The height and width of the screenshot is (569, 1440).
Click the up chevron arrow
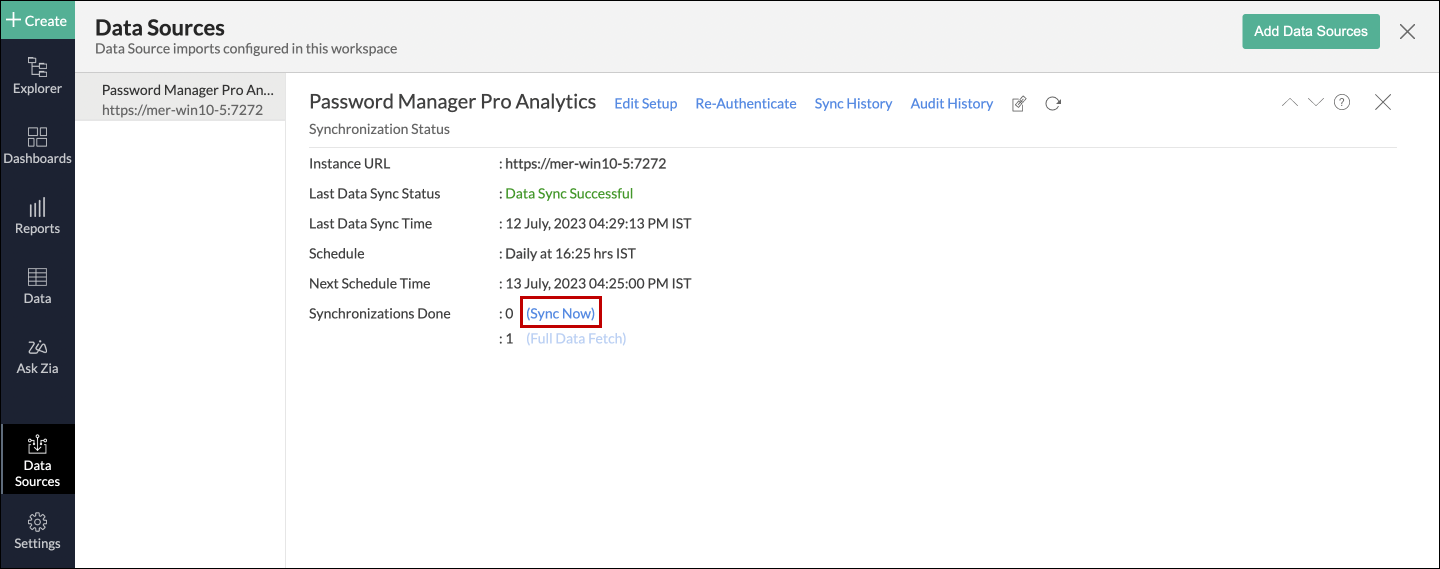(x=1290, y=102)
